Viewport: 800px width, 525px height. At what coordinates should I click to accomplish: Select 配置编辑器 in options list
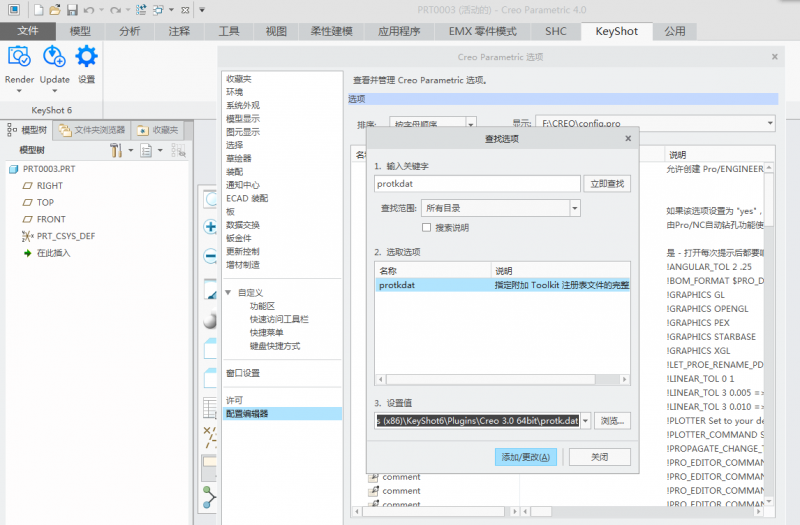point(283,414)
